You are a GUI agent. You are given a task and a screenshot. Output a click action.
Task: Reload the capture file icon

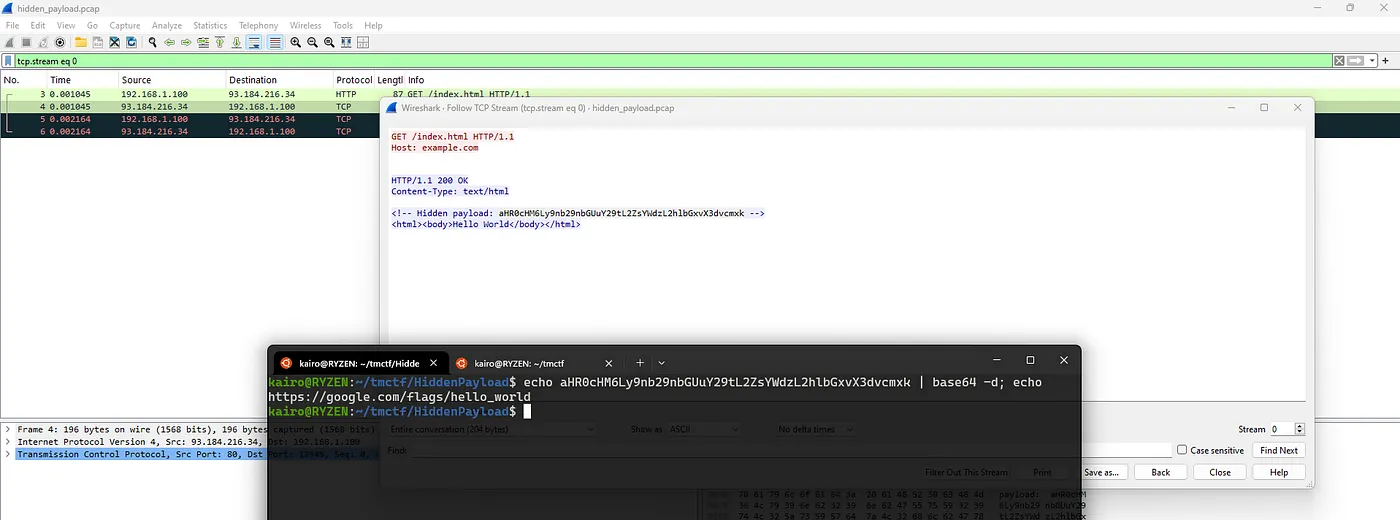click(x=132, y=42)
